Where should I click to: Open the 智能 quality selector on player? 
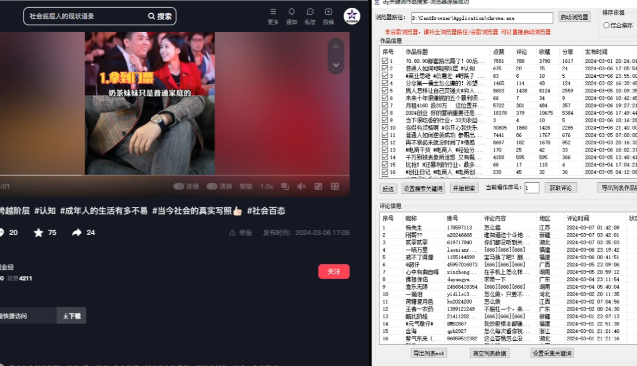[246, 186]
